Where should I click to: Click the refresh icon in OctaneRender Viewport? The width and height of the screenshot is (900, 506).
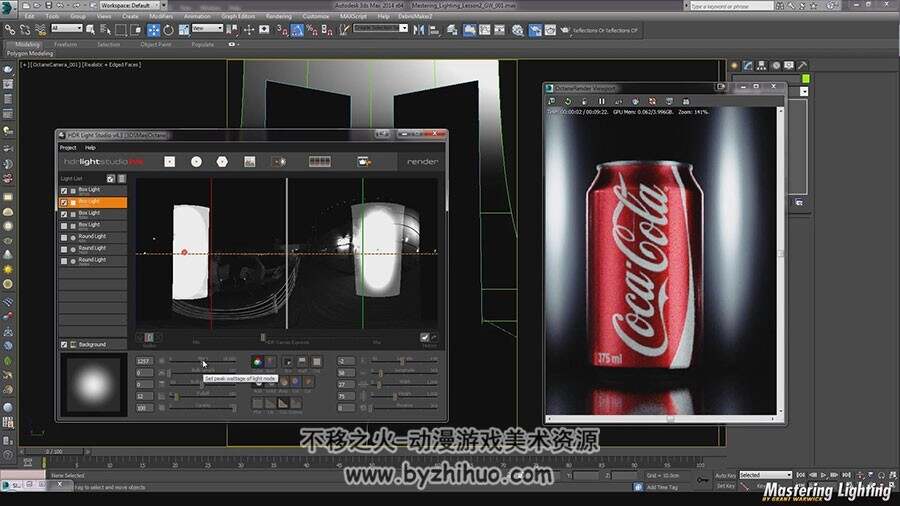[x=568, y=102]
